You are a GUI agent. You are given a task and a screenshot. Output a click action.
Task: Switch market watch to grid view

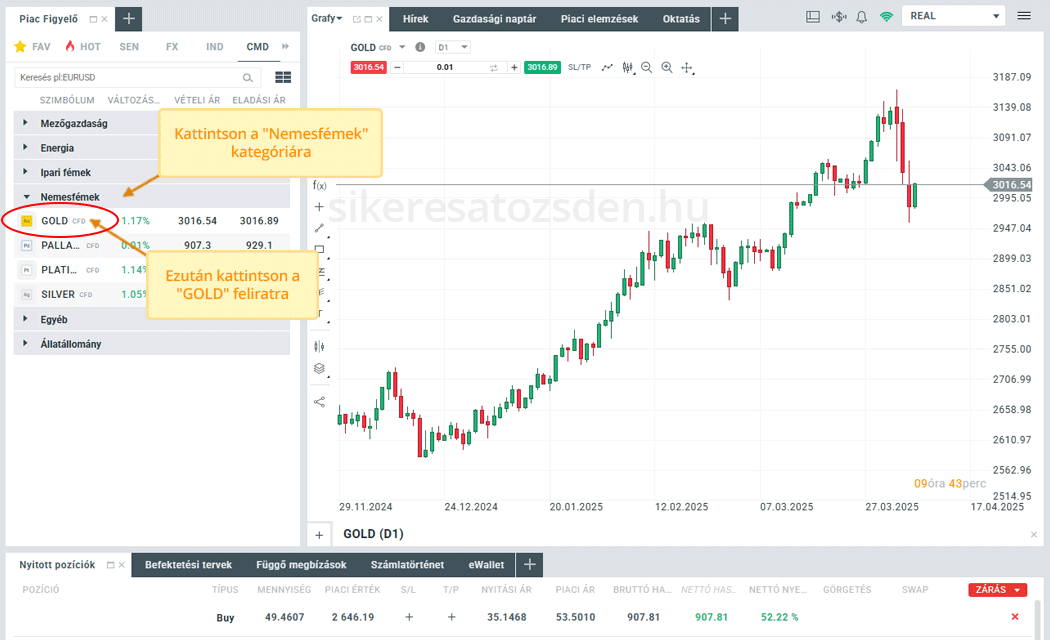(x=282, y=77)
